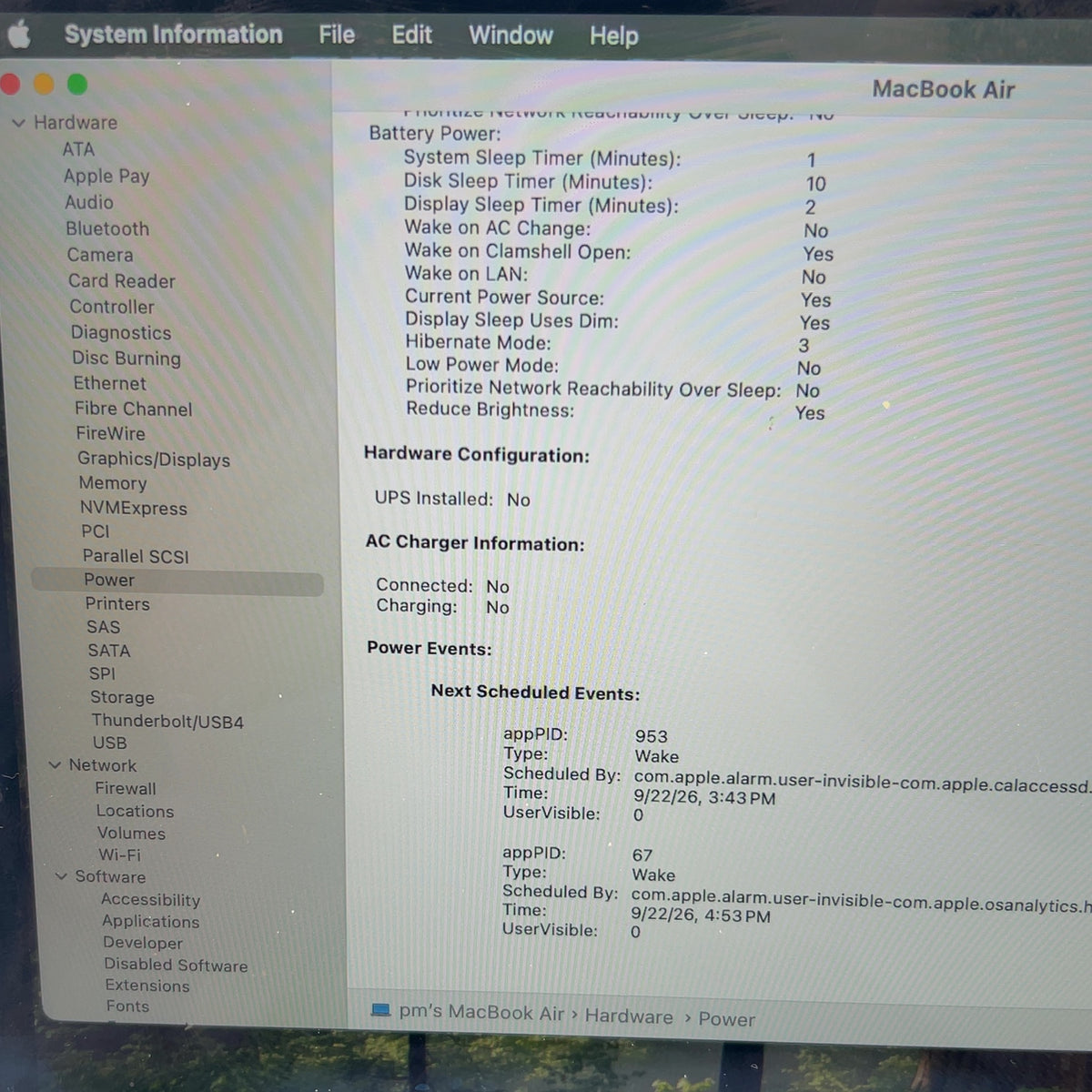Select USB in the sidebar
The image size is (1092, 1092).
click(110, 743)
